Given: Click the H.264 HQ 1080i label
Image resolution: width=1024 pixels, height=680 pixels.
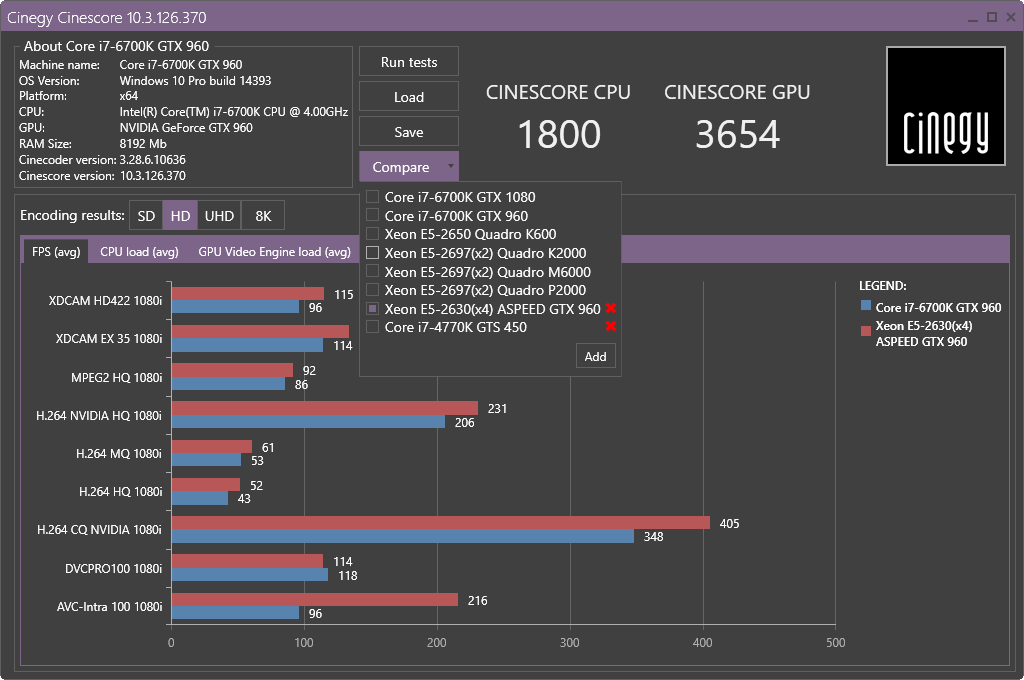Looking at the screenshot, I should (121, 491).
